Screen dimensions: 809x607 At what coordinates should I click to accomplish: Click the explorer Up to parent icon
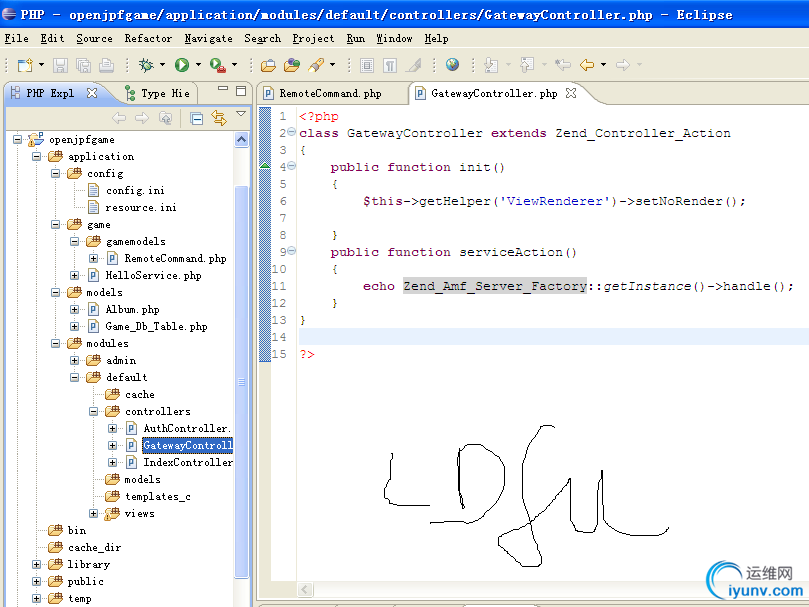(x=166, y=118)
